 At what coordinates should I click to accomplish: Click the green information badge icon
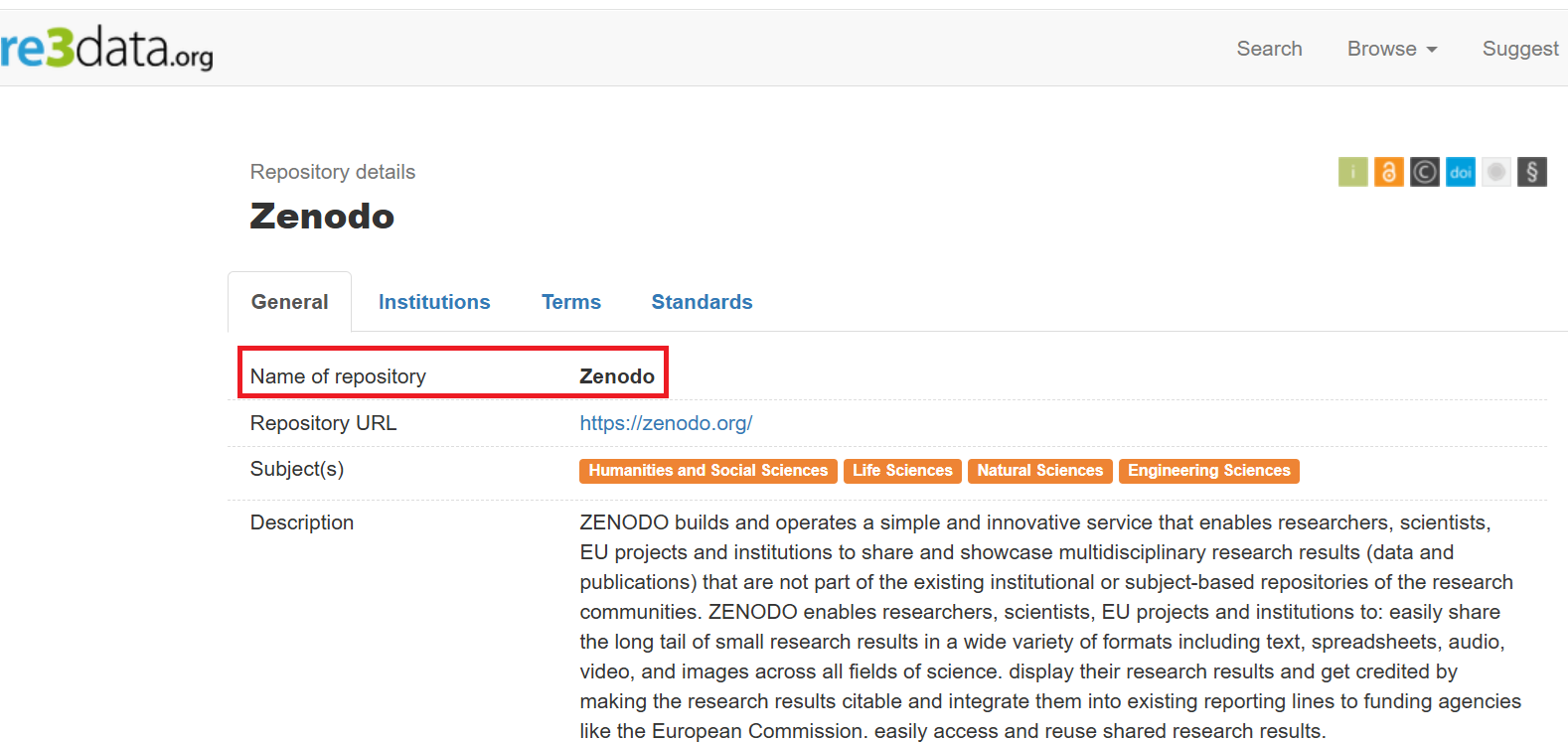(x=1352, y=172)
